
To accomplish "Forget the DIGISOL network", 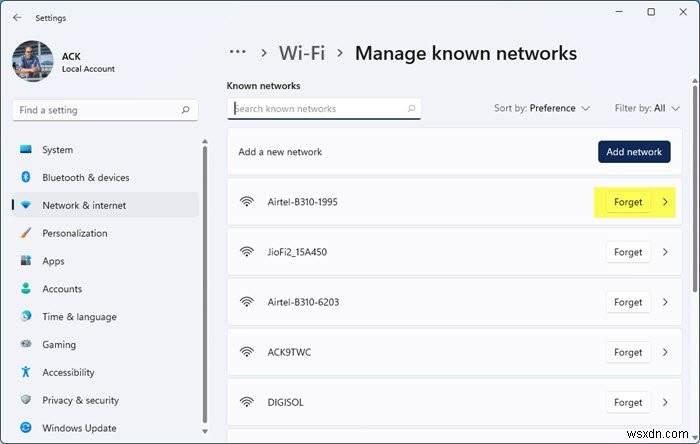I will tap(628, 403).
